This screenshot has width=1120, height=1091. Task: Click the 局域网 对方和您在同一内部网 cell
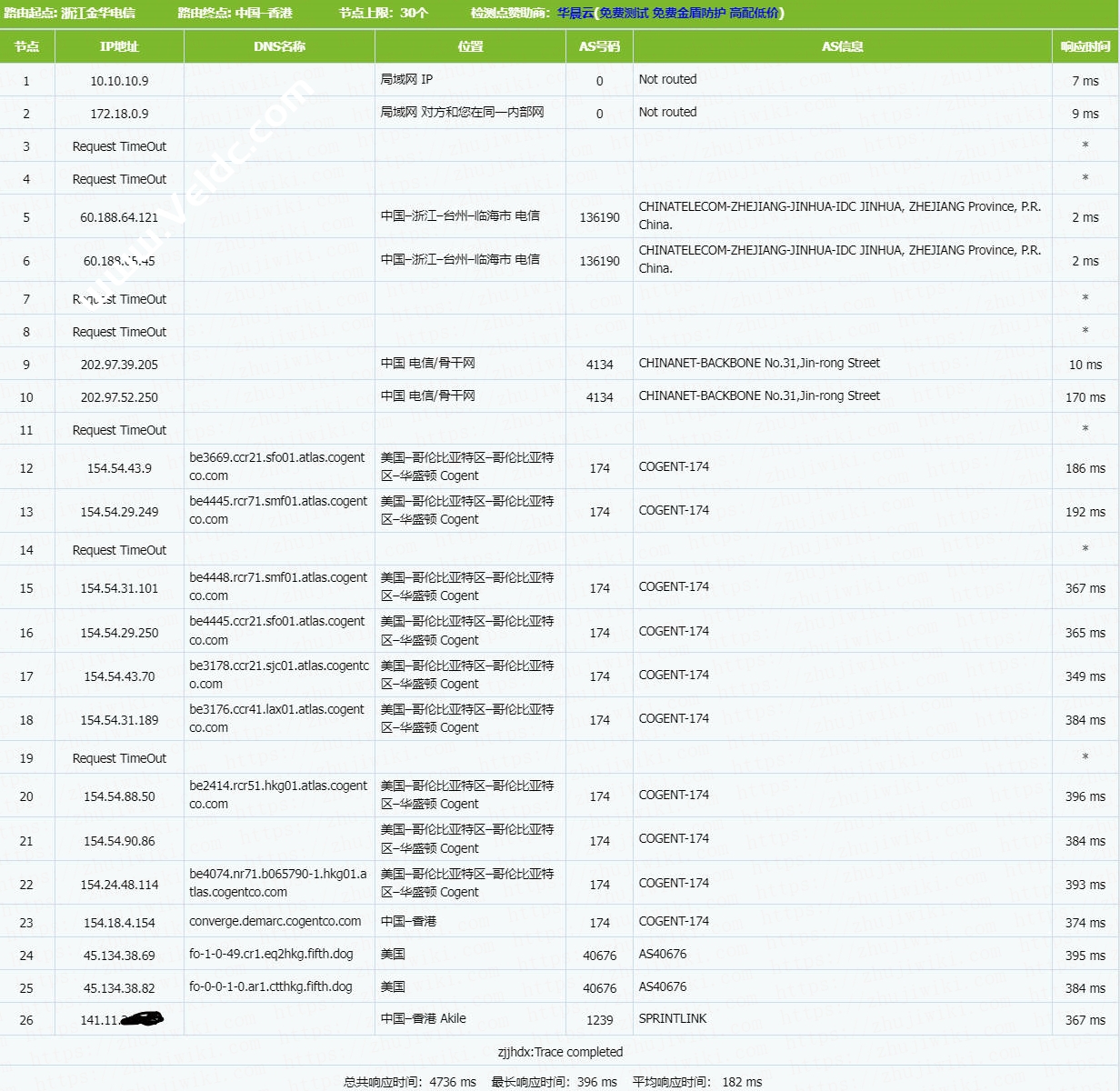462,112
